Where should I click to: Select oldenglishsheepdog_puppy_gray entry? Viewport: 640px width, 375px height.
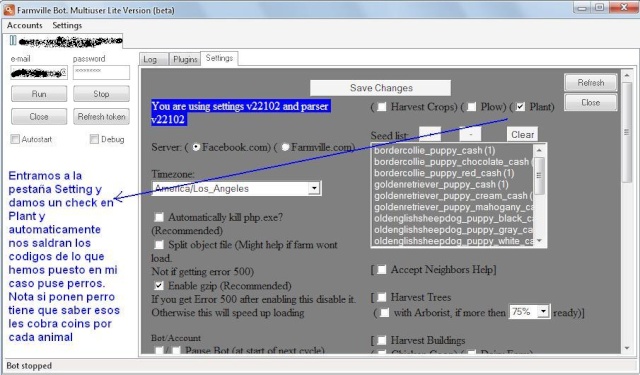click(453, 230)
